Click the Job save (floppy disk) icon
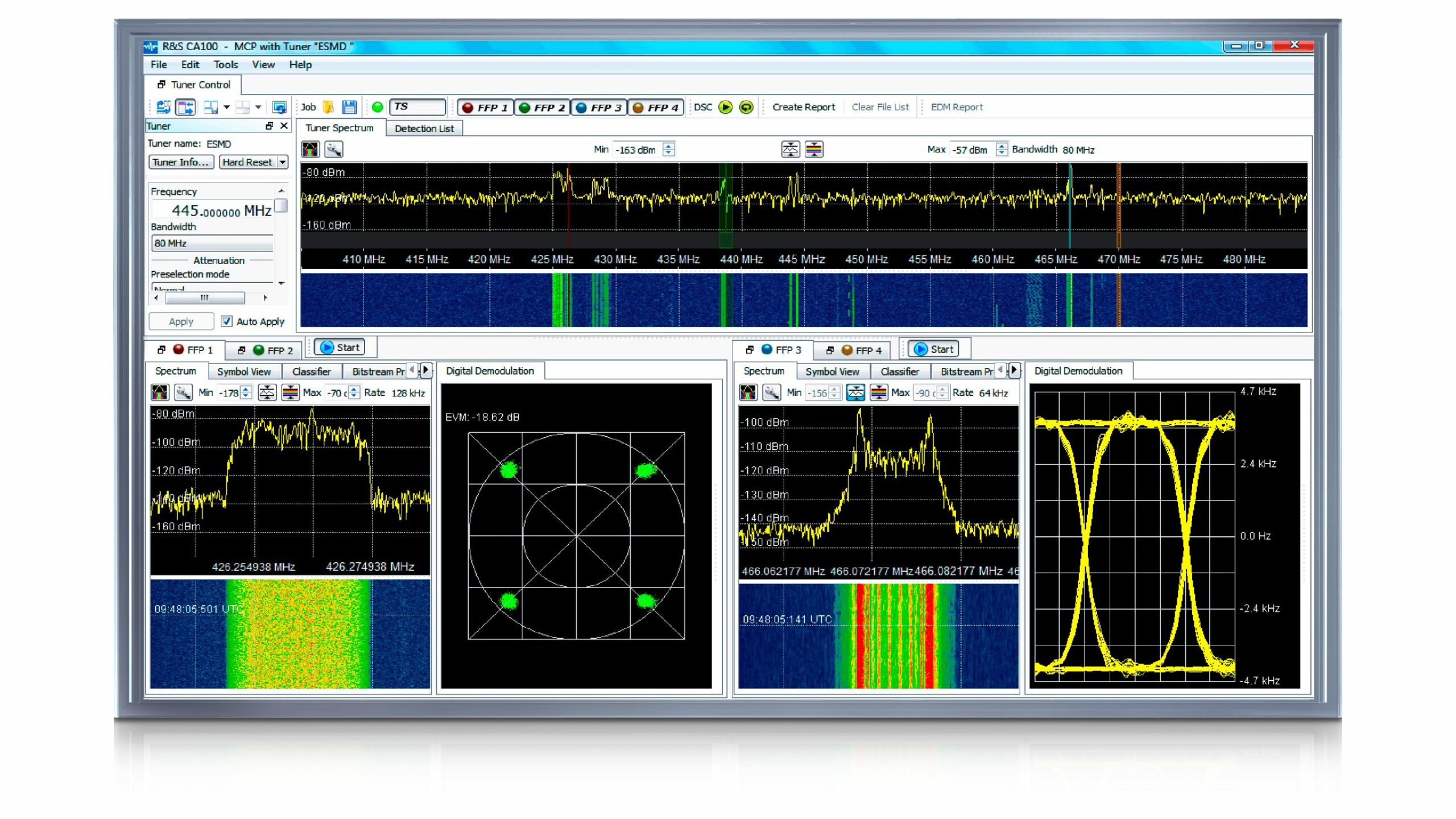Image resolution: width=1456 pixels, height=819 pixels. pyautogui.click(x=349, y=107)
